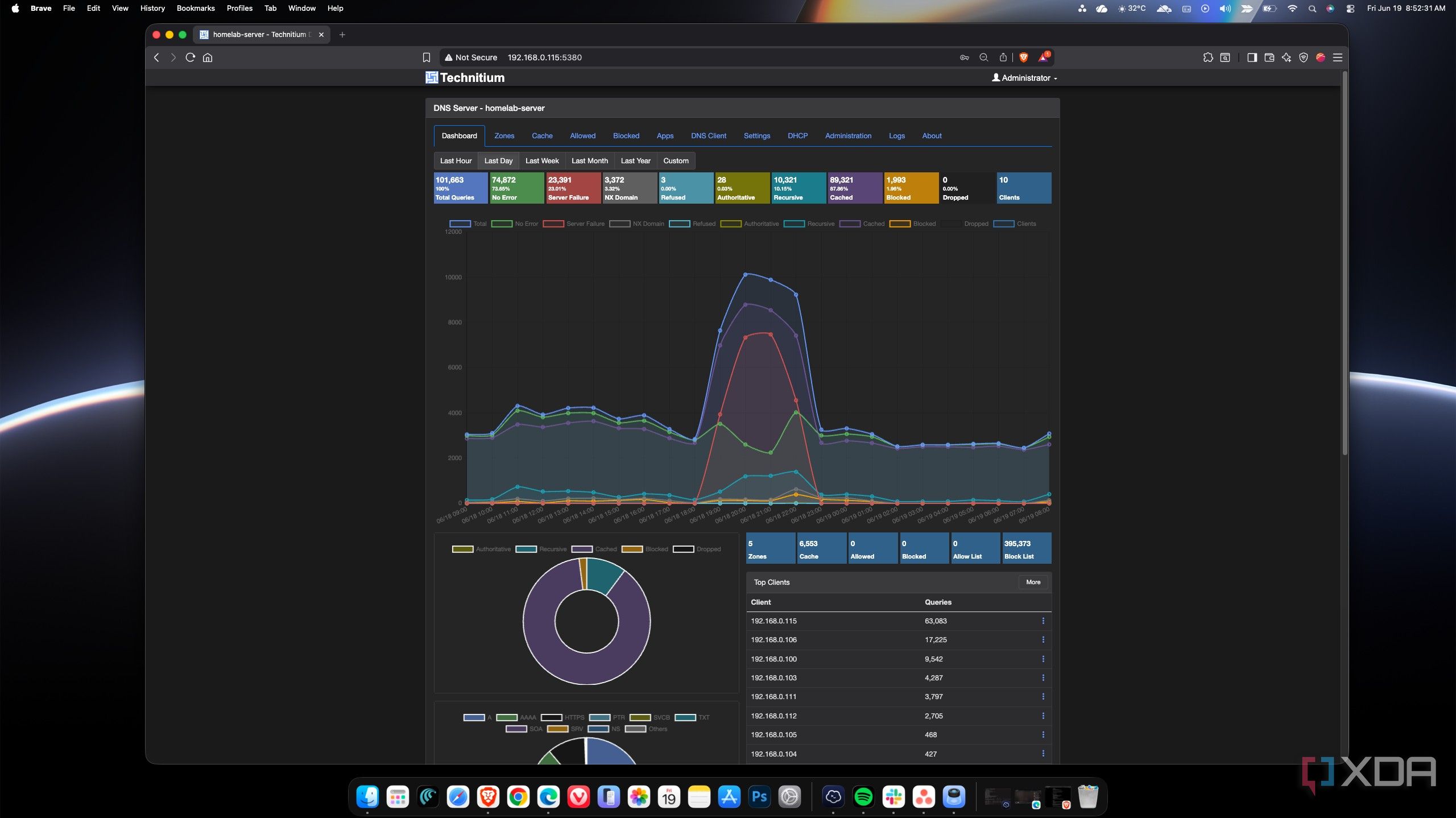Open the Logs tab

pyautogui.click(x=897, y=136)
